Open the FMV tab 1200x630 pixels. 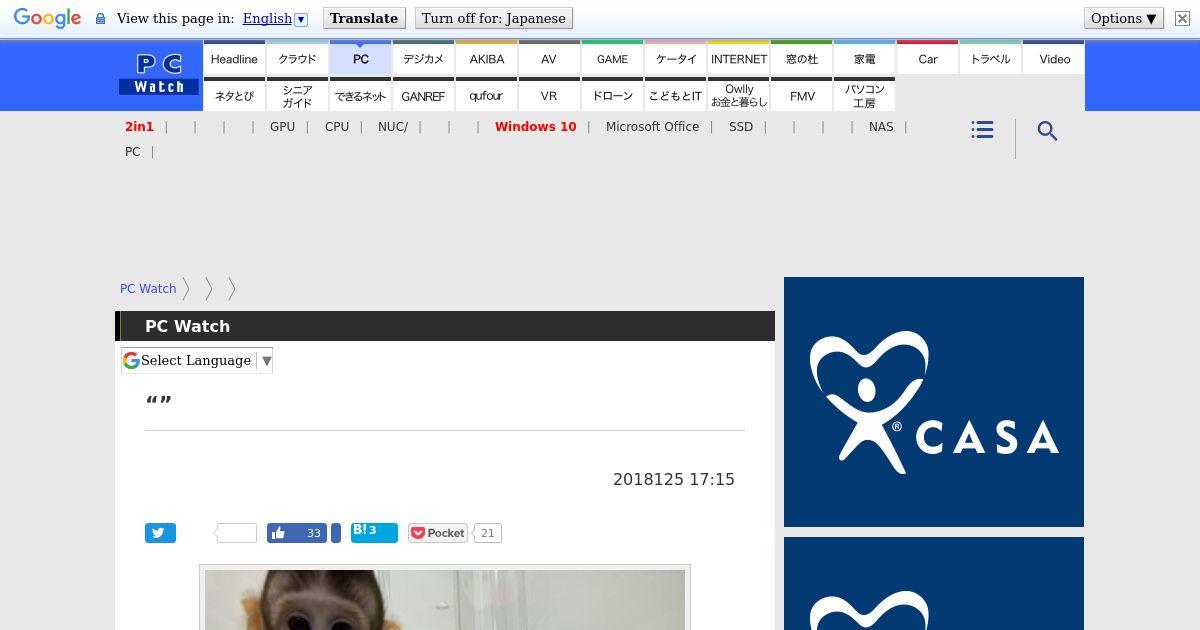pyautogui.click(x=802, y=95)
